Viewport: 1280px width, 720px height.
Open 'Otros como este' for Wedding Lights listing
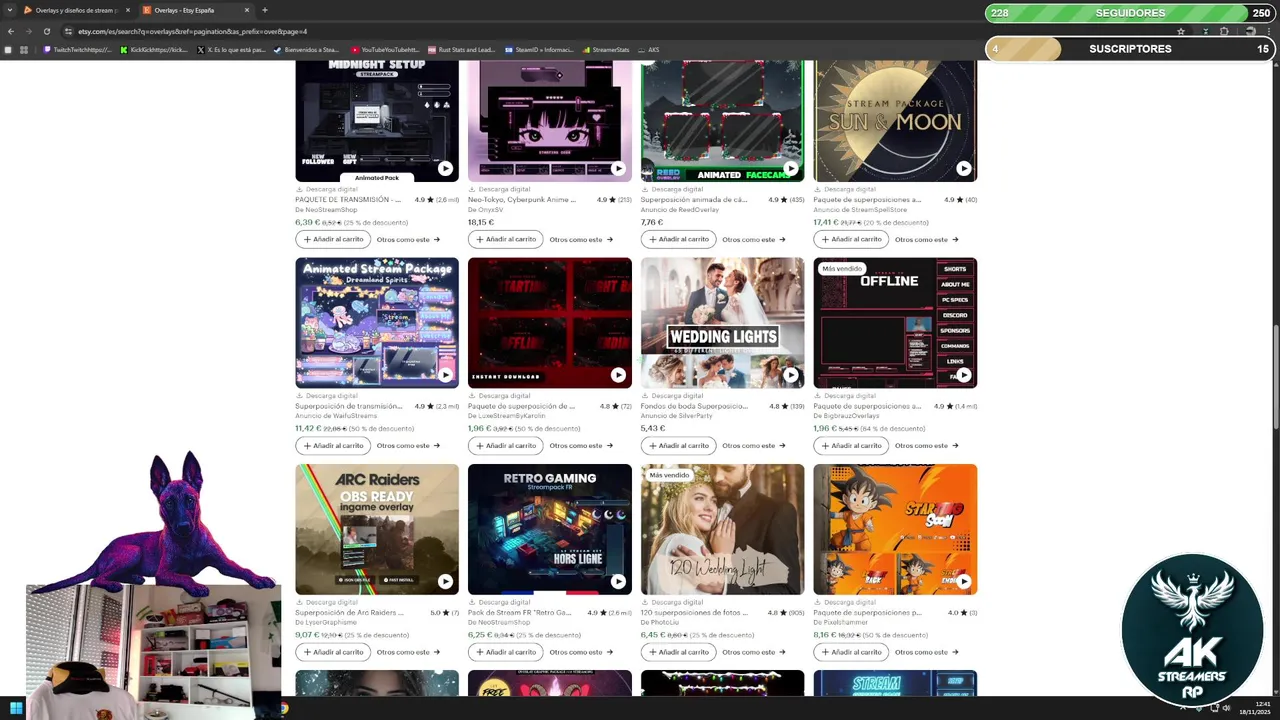pos(754,446)
